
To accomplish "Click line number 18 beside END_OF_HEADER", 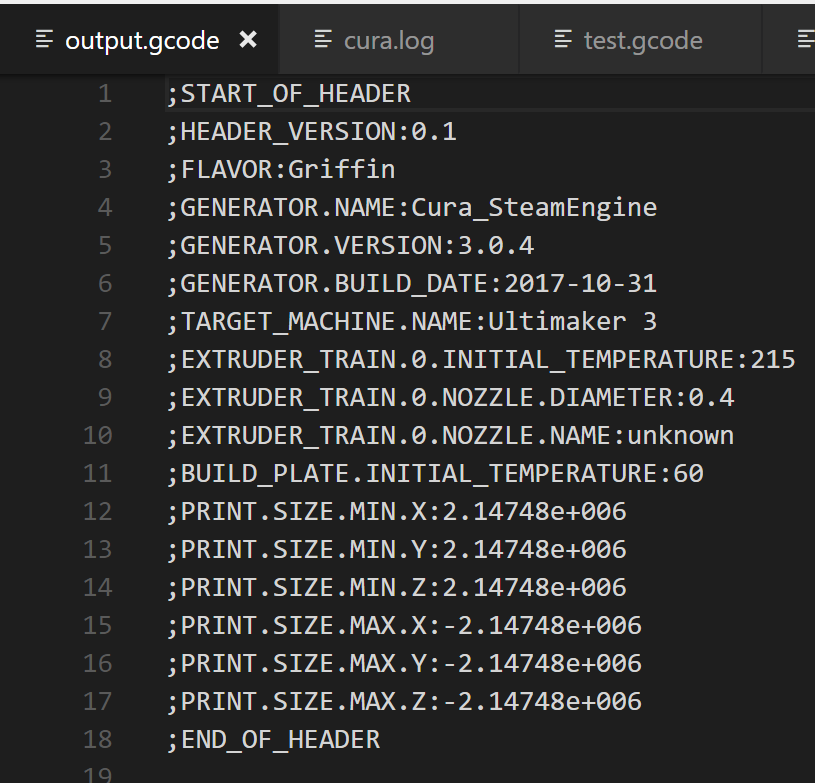I will coord(98,739).
